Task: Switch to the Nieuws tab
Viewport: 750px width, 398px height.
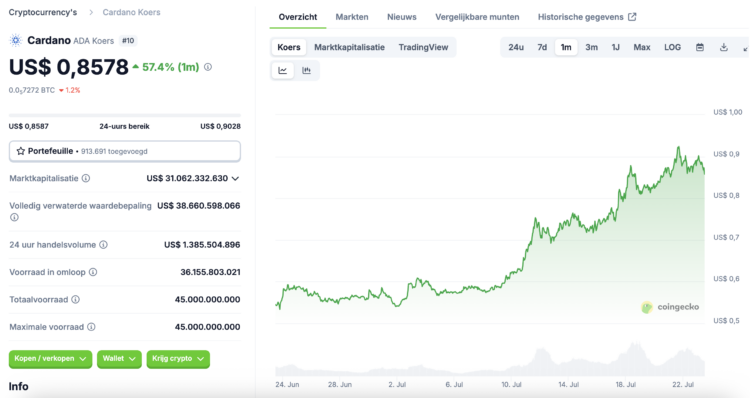Action: [x=402, y=17]
